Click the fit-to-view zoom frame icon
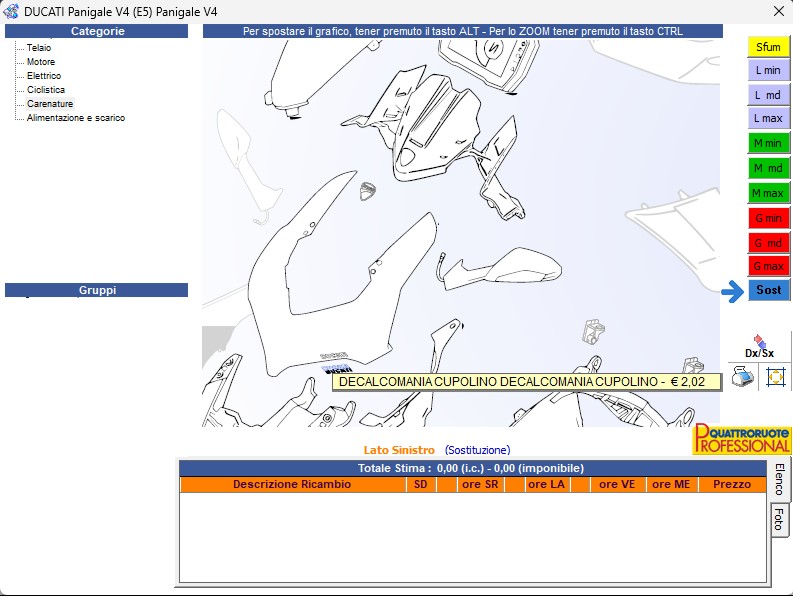The image size is (793, 596). [x=775, y=376]
